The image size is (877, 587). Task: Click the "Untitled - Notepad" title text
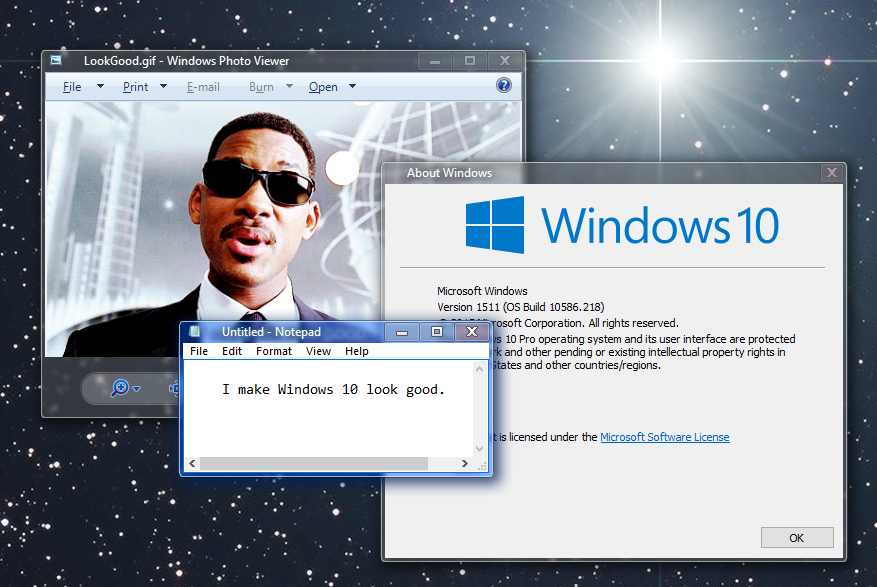point(271,332)
